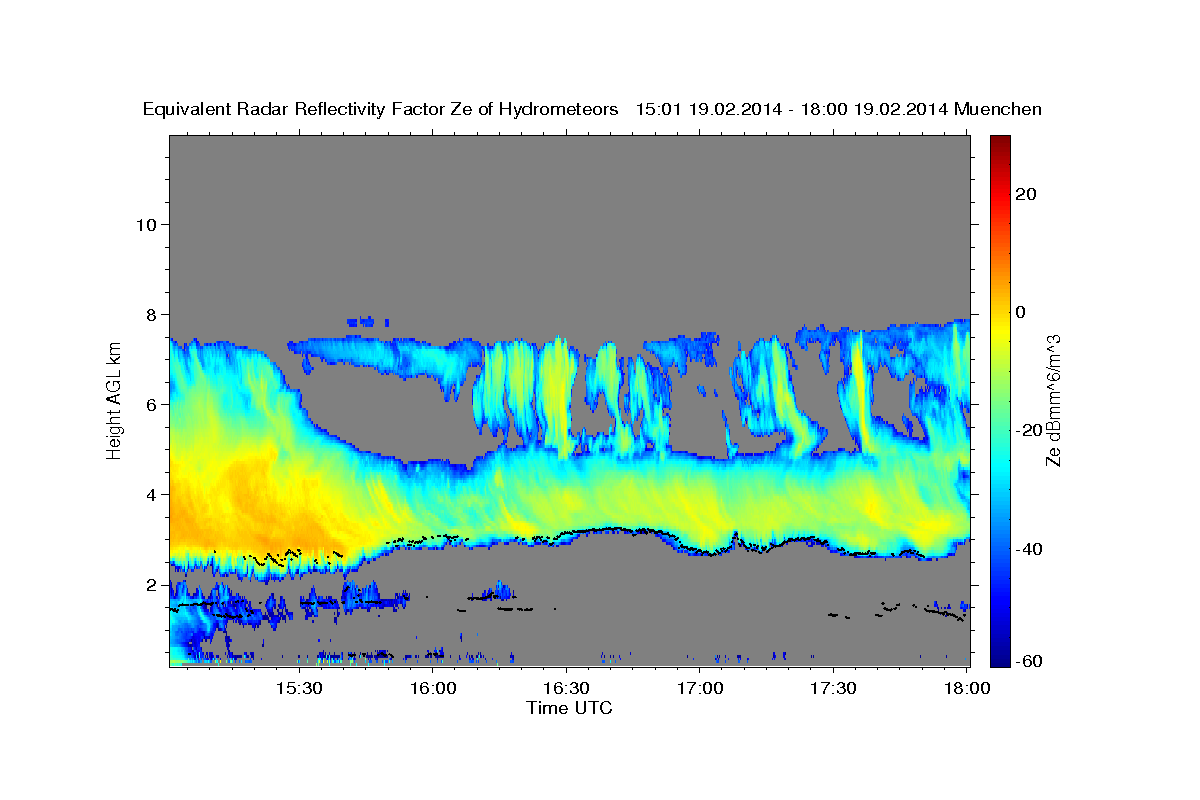Click the colorbar label -20
The image size is (1200, 800).
1030,430
